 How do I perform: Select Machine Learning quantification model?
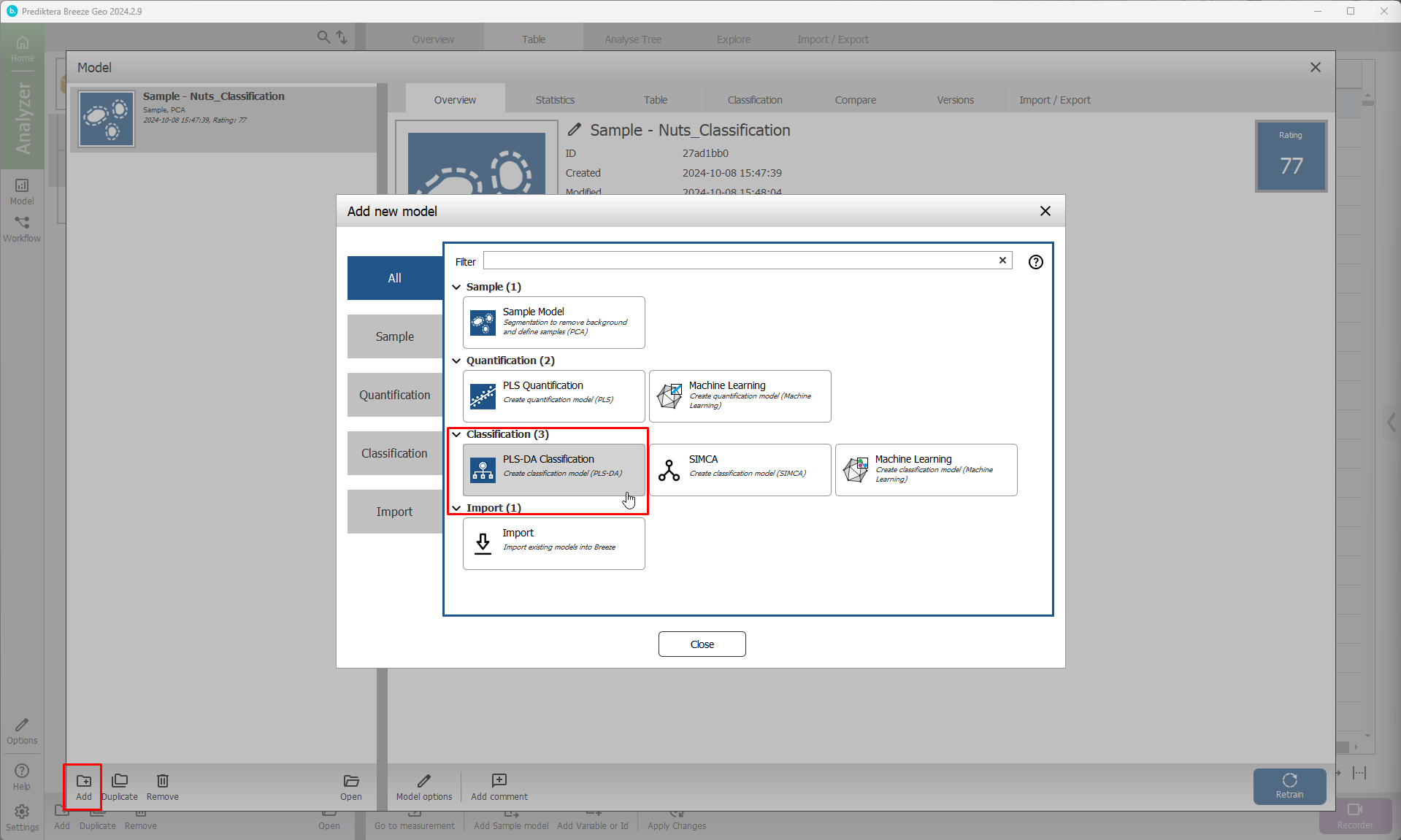(740, 396)
